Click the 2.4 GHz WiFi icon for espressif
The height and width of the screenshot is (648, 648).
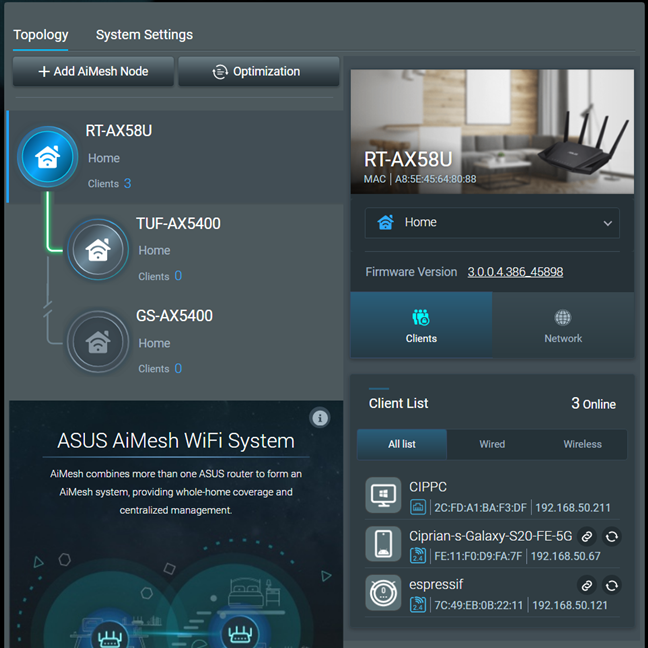[418, 604]
